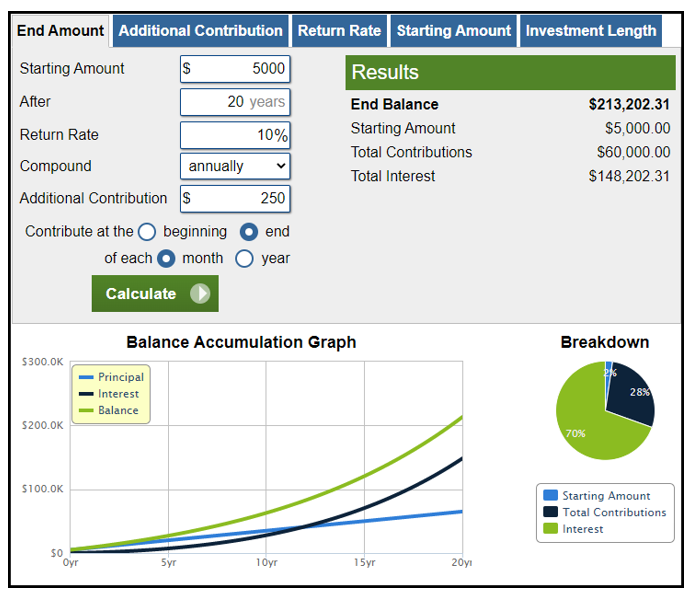Image resolution: width=691 pixels, height=598 pixels.
Task: Click the Calculate button
Action: point(155,293)
